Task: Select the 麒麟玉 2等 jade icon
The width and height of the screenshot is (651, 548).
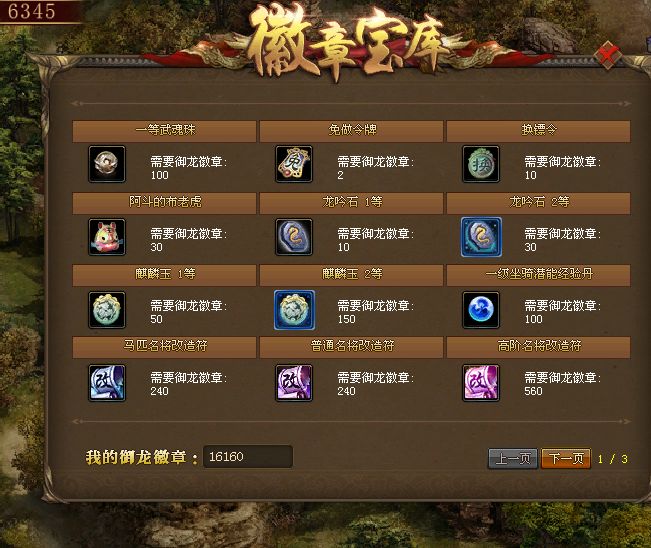Action: [294, 310]
